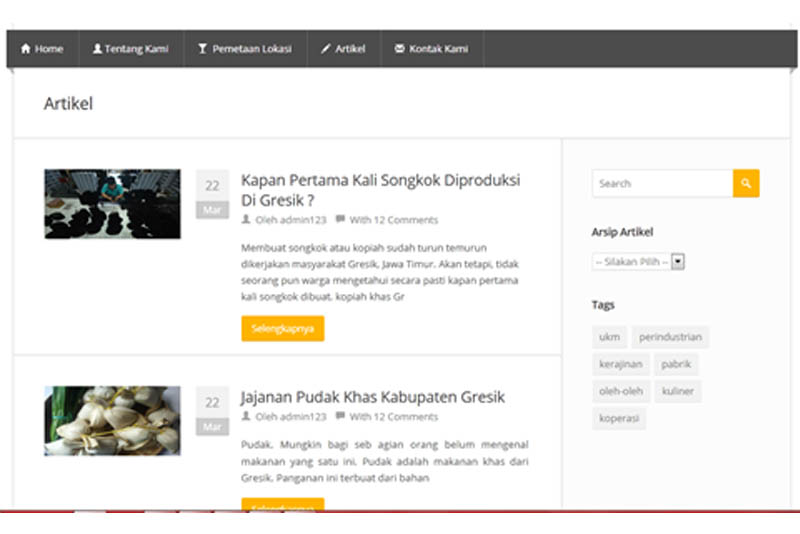Open Pemetaan Lokasi page
Screen dimensions: 800x534
click(x=245, y=49)
